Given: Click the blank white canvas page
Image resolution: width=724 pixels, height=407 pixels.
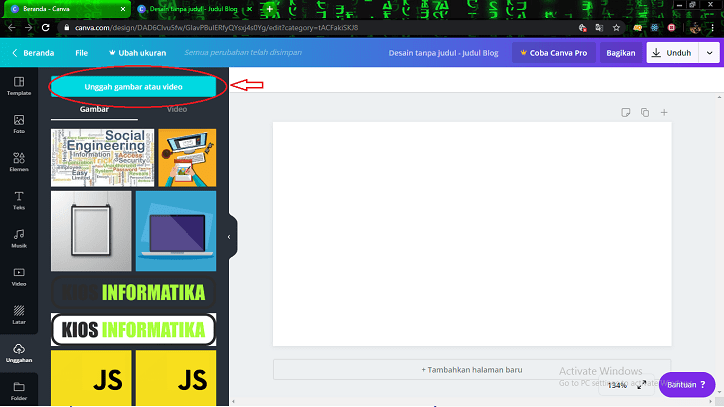Looking at the screenshot, I should [x=472, y=234].
